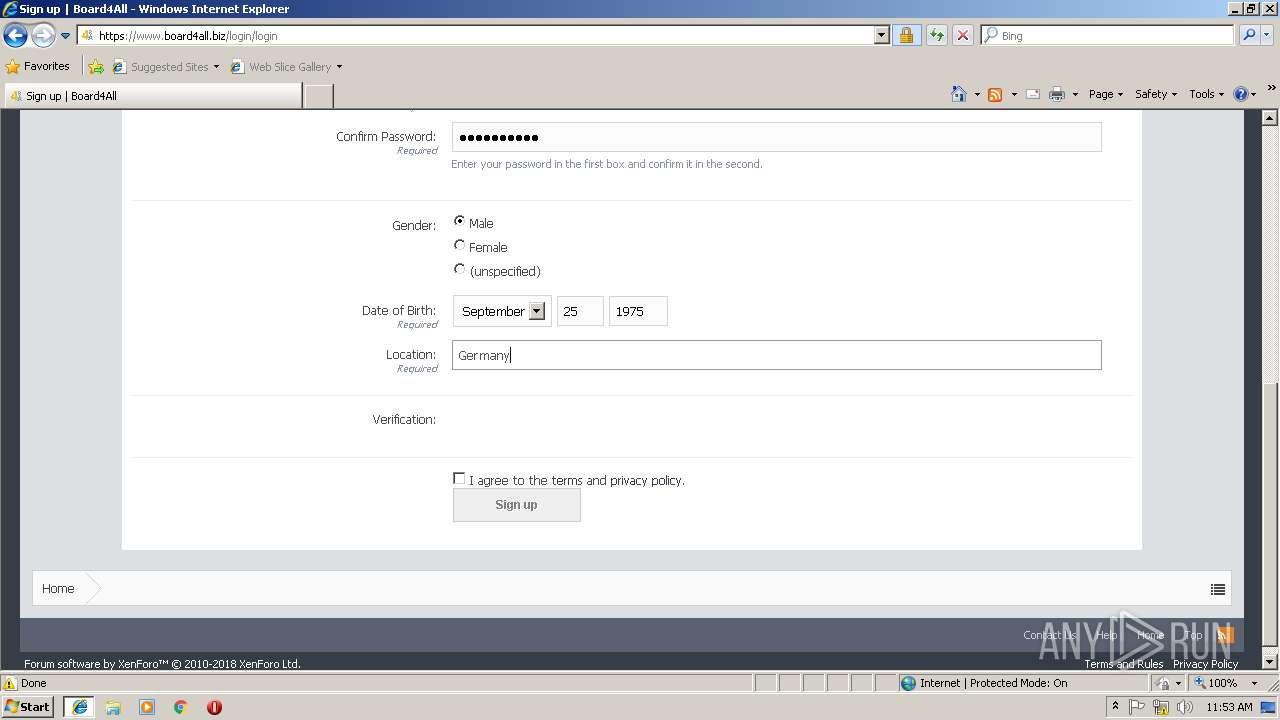
Task: Click the Home breadcrumb link
Action: (x=58, y=589)
